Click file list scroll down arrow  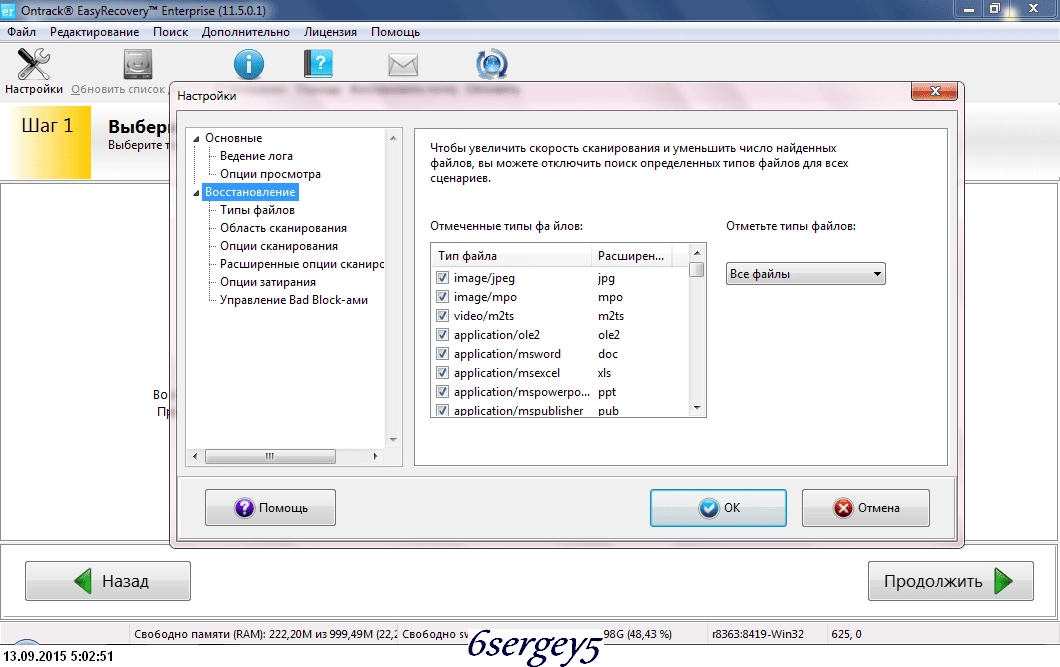697,408
